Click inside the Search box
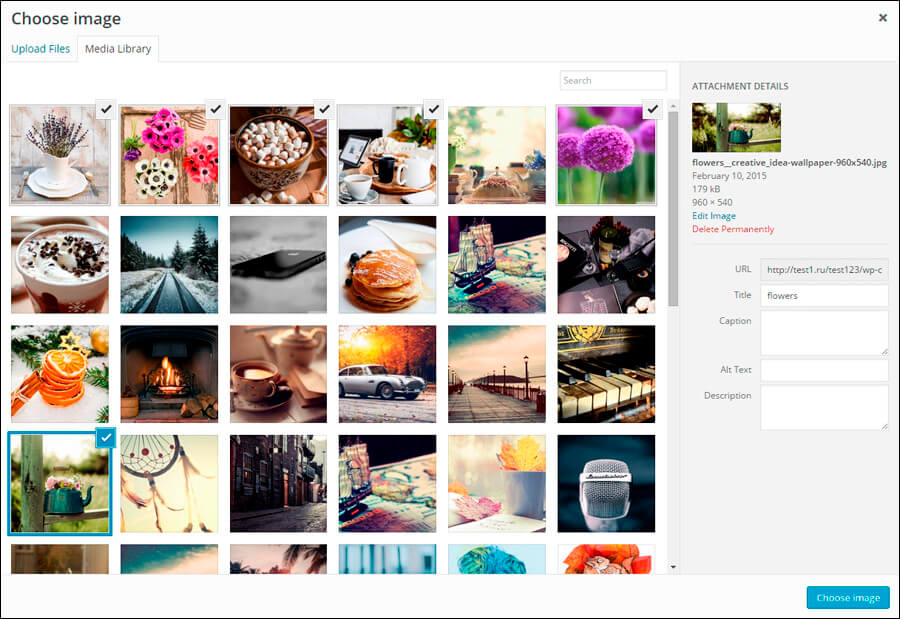 click(613, 80)
